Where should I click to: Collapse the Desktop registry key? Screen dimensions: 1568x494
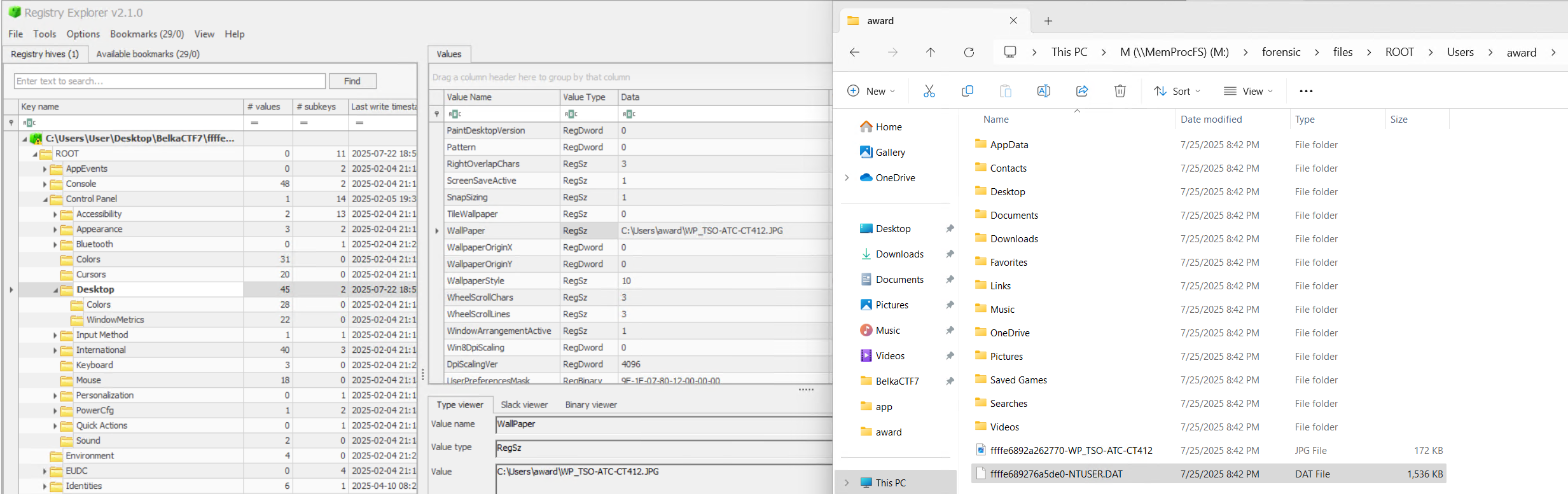point(55,291)
